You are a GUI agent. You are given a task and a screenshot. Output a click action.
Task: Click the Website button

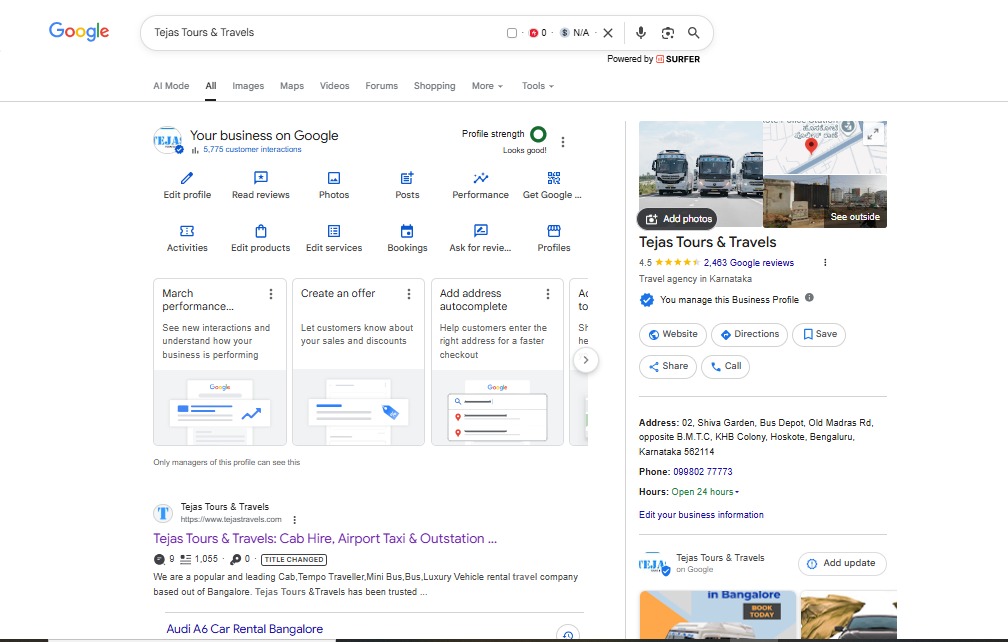672,334
